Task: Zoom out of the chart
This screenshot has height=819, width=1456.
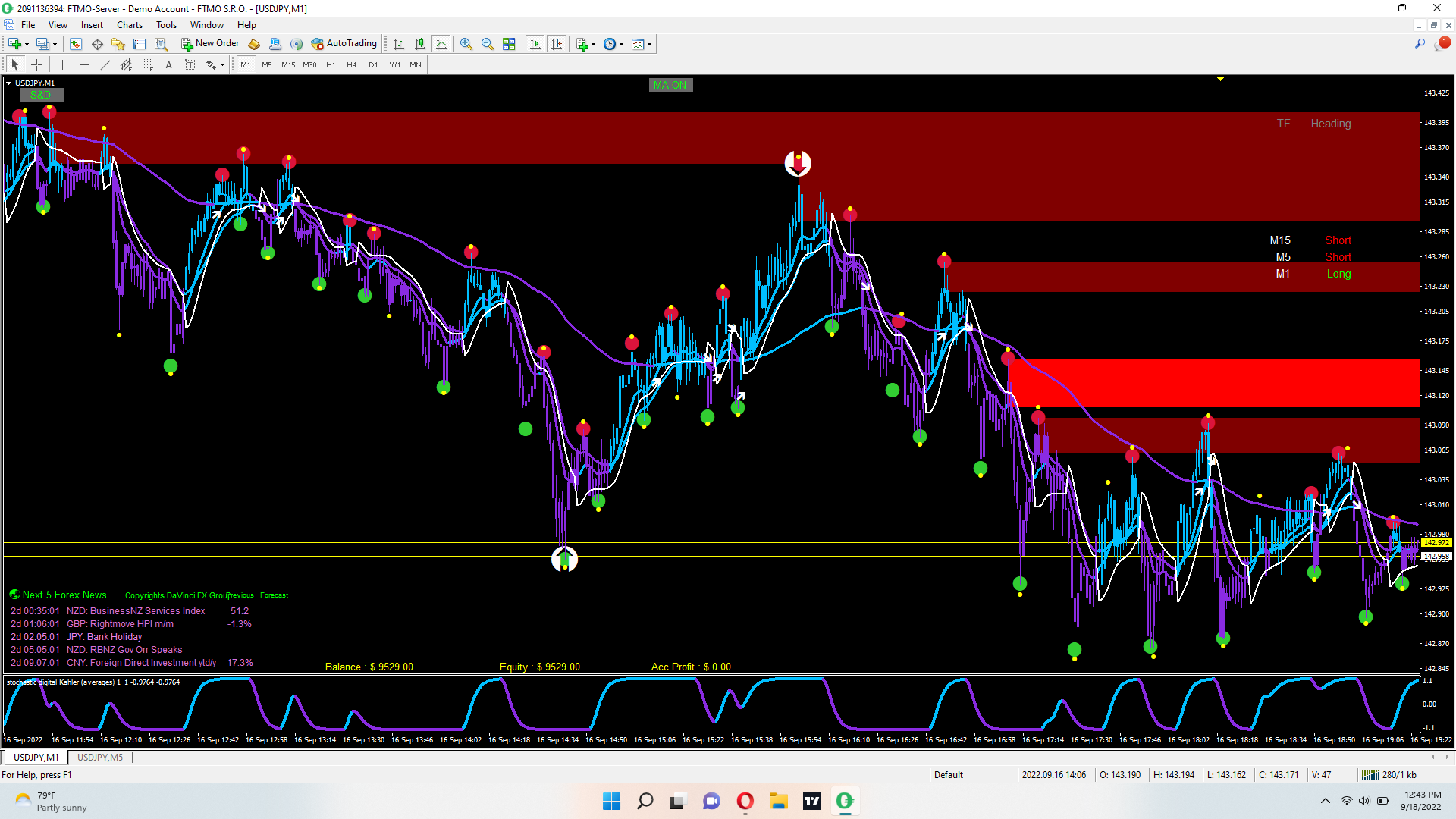Action: (x=488, y=44)
